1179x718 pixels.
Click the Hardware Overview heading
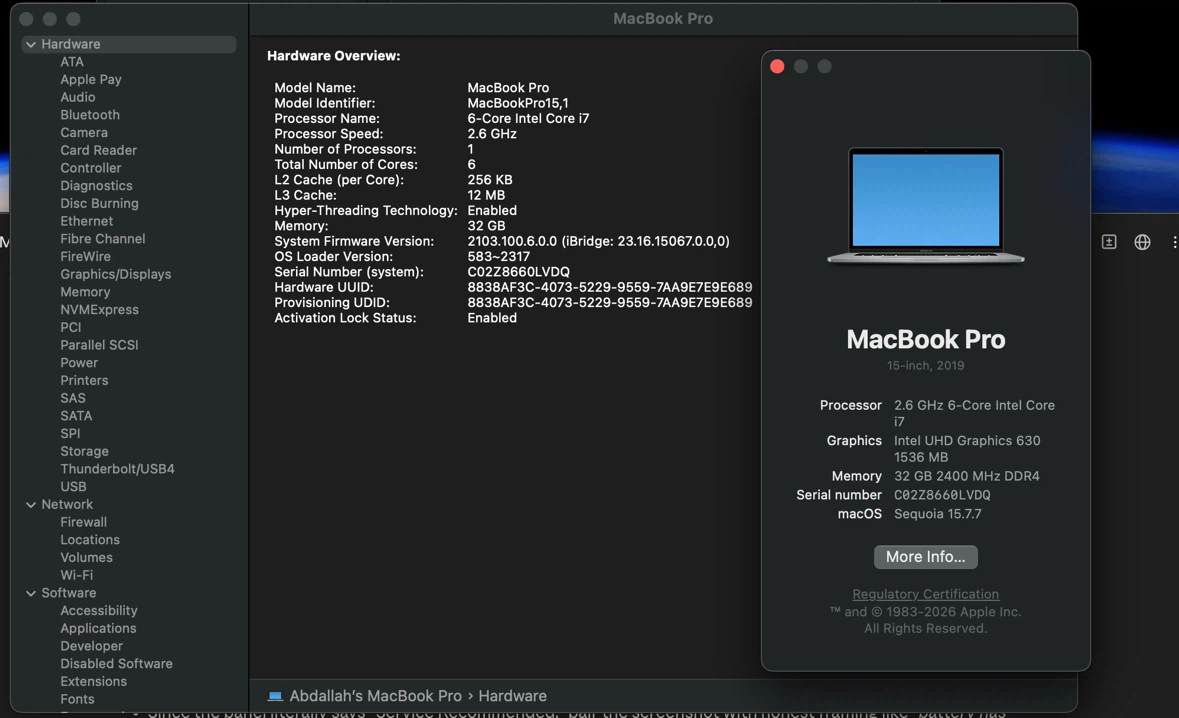[x=333, y=56]
